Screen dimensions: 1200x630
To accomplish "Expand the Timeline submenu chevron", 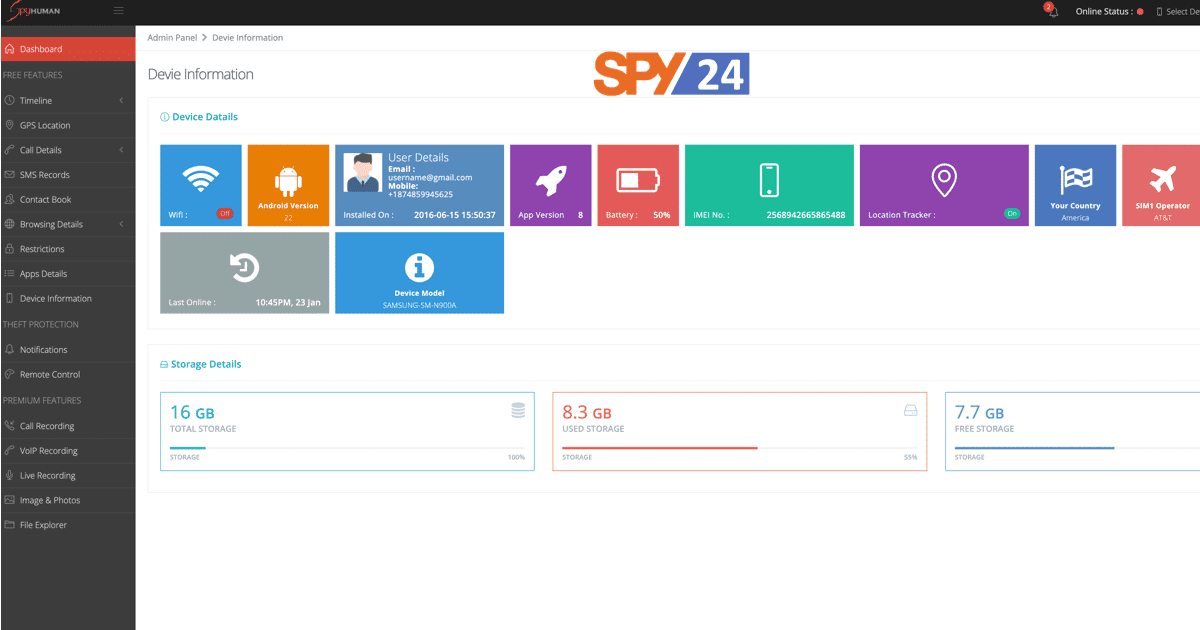I will (x=121, y=100).
